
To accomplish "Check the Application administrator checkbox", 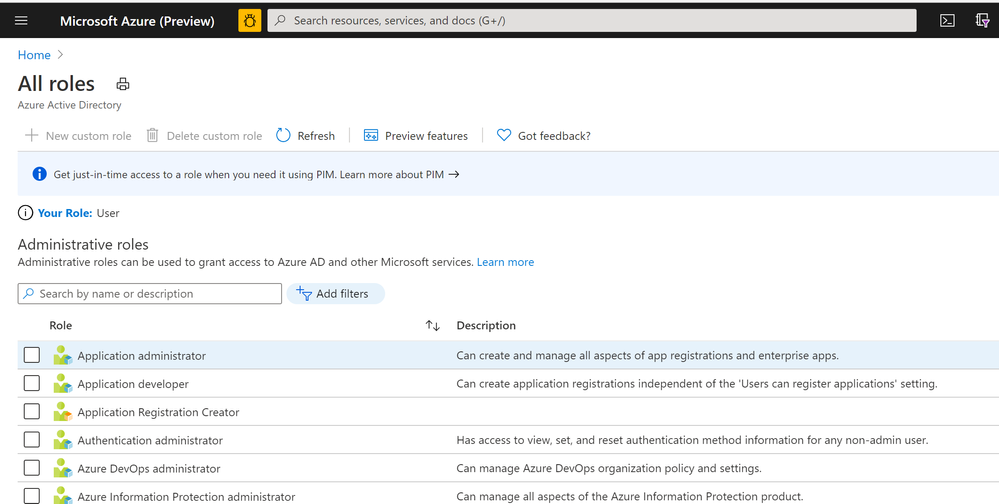I will pyautogui.click(x=32, y=355).
